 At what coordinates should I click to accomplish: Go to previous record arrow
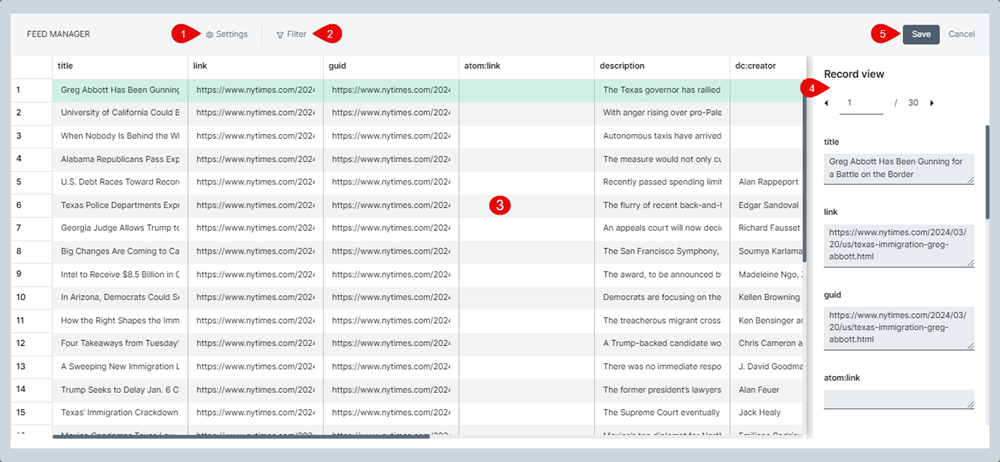[x=827, y=103]
